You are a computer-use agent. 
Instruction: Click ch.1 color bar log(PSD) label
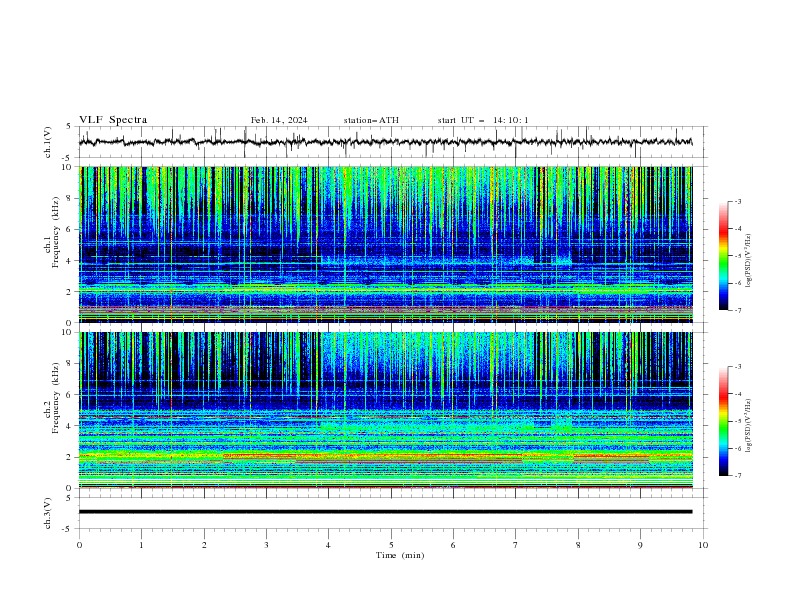click(x=749, y=261)
